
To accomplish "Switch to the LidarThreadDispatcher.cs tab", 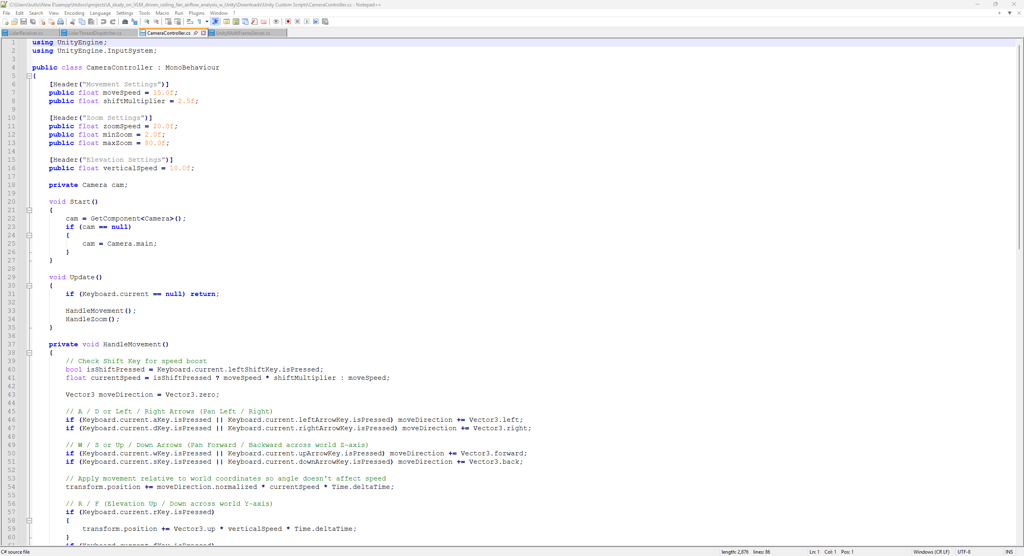I will coord(99,33).
